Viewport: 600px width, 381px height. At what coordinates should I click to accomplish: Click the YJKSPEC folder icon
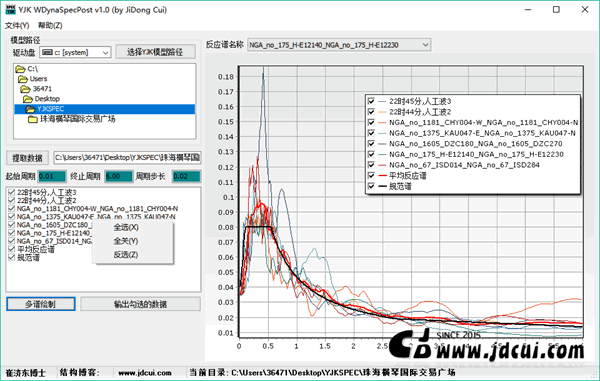(x=30, y=109)
